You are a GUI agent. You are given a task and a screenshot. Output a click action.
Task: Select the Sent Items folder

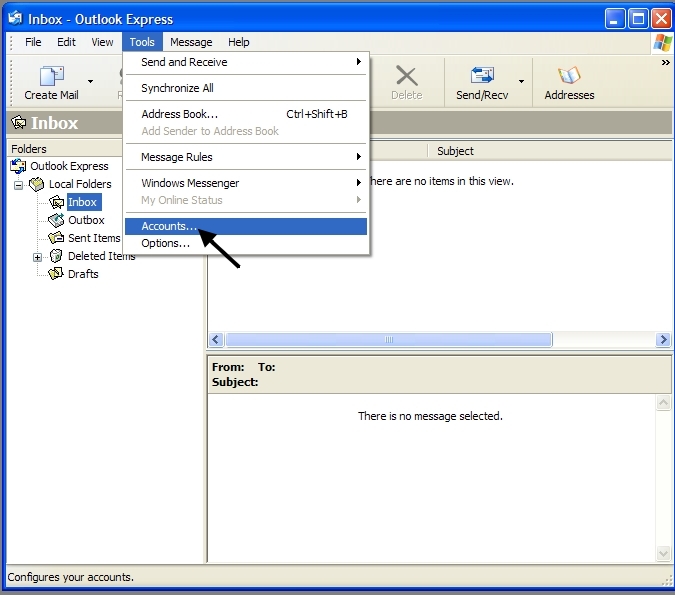93,238
